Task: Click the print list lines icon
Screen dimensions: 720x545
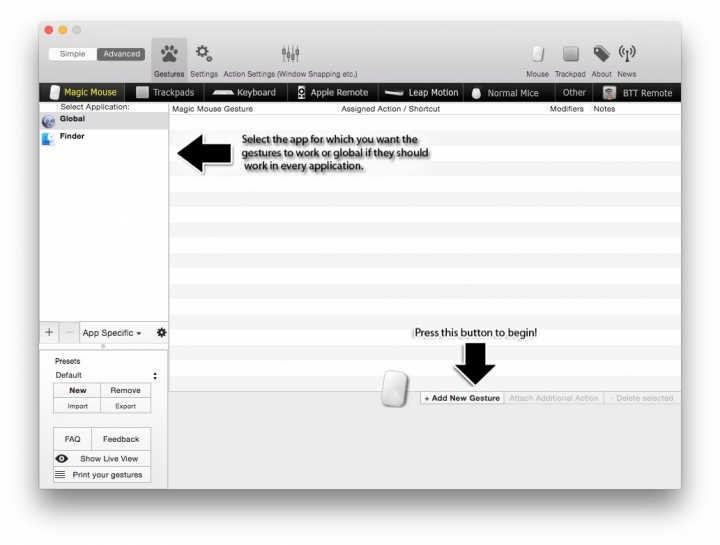Action: [60, 475]
